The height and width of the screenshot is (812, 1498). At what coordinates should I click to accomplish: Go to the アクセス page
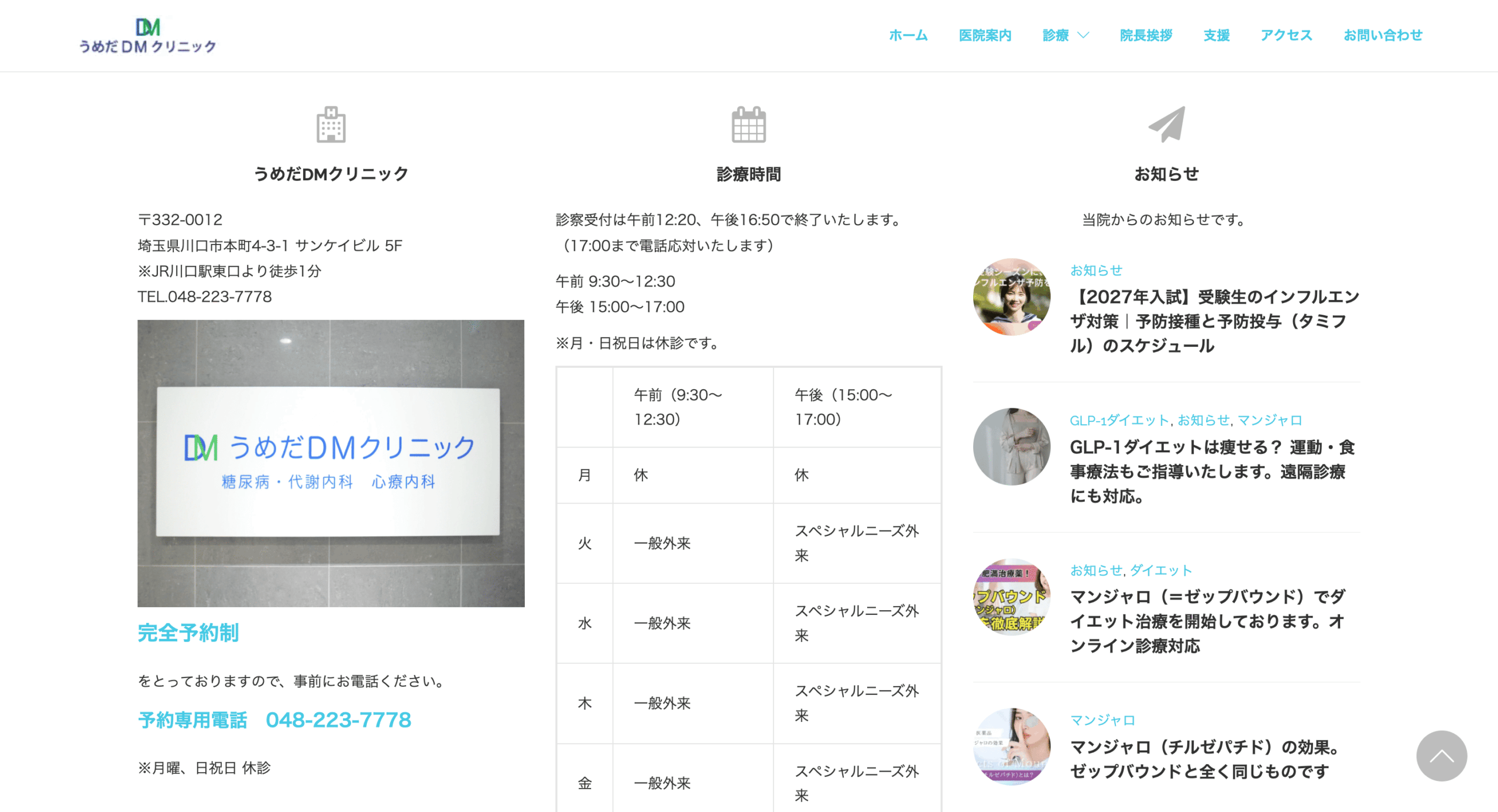click(1286, 35)
